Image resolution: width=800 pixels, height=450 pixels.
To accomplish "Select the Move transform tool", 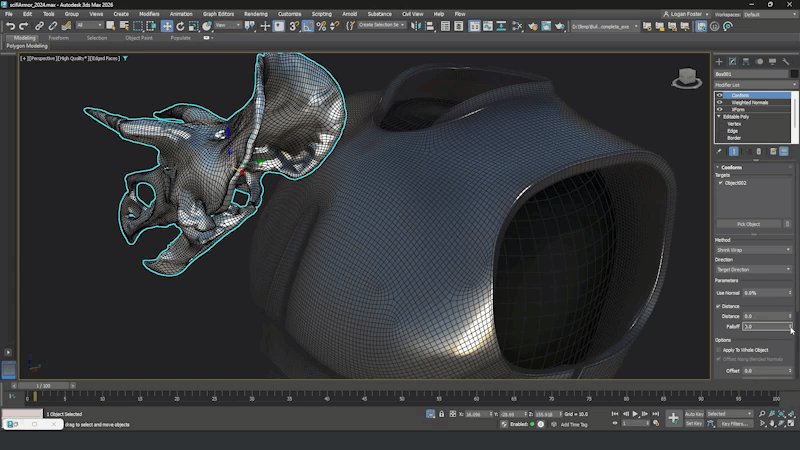I will (167, 25).
